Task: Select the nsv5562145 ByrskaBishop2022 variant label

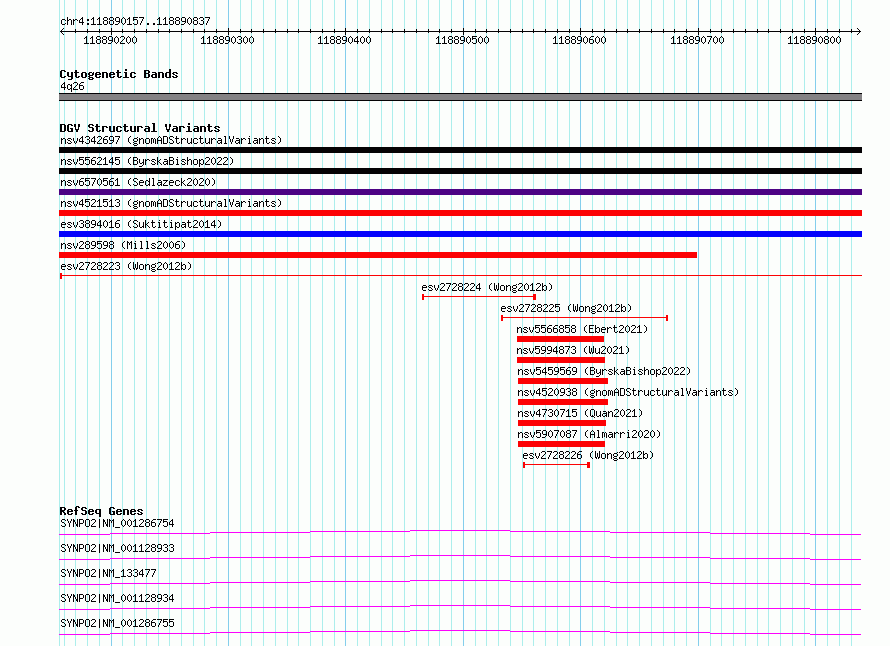Action: (147, 161)
